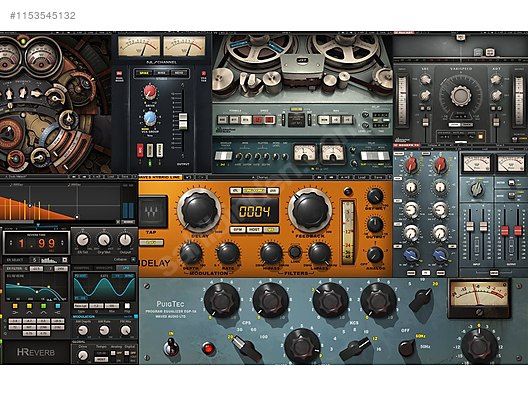The width and height of the screenshot is (528, 396).
Task: Click the H-Reverb logo
Action: [x=36, y=353]
